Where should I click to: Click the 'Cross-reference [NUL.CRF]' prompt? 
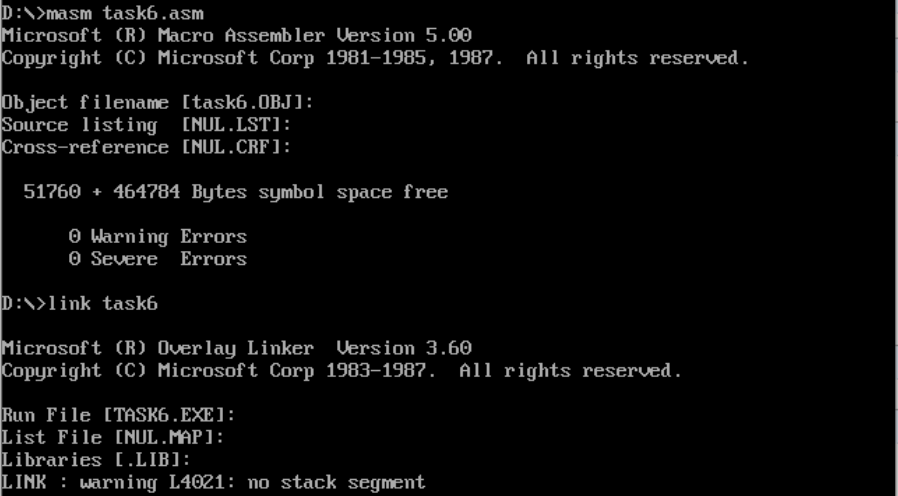point(146,147)
